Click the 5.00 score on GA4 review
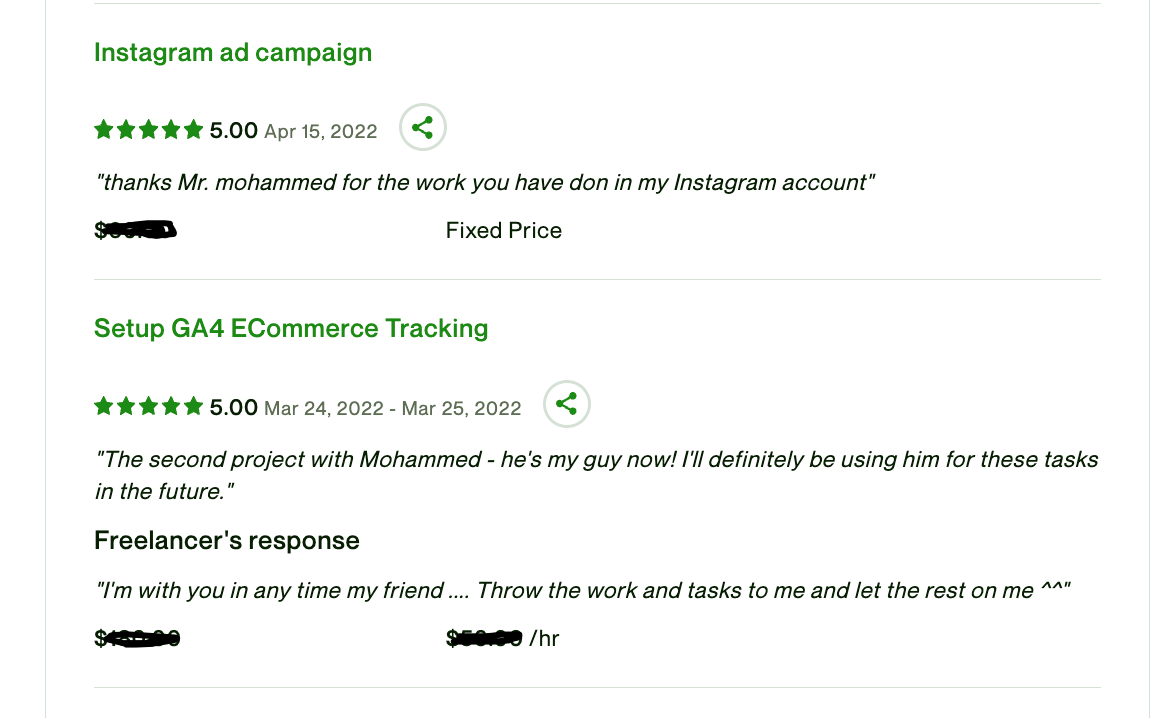Screen dimensions: 1164x718 [234, 407]
